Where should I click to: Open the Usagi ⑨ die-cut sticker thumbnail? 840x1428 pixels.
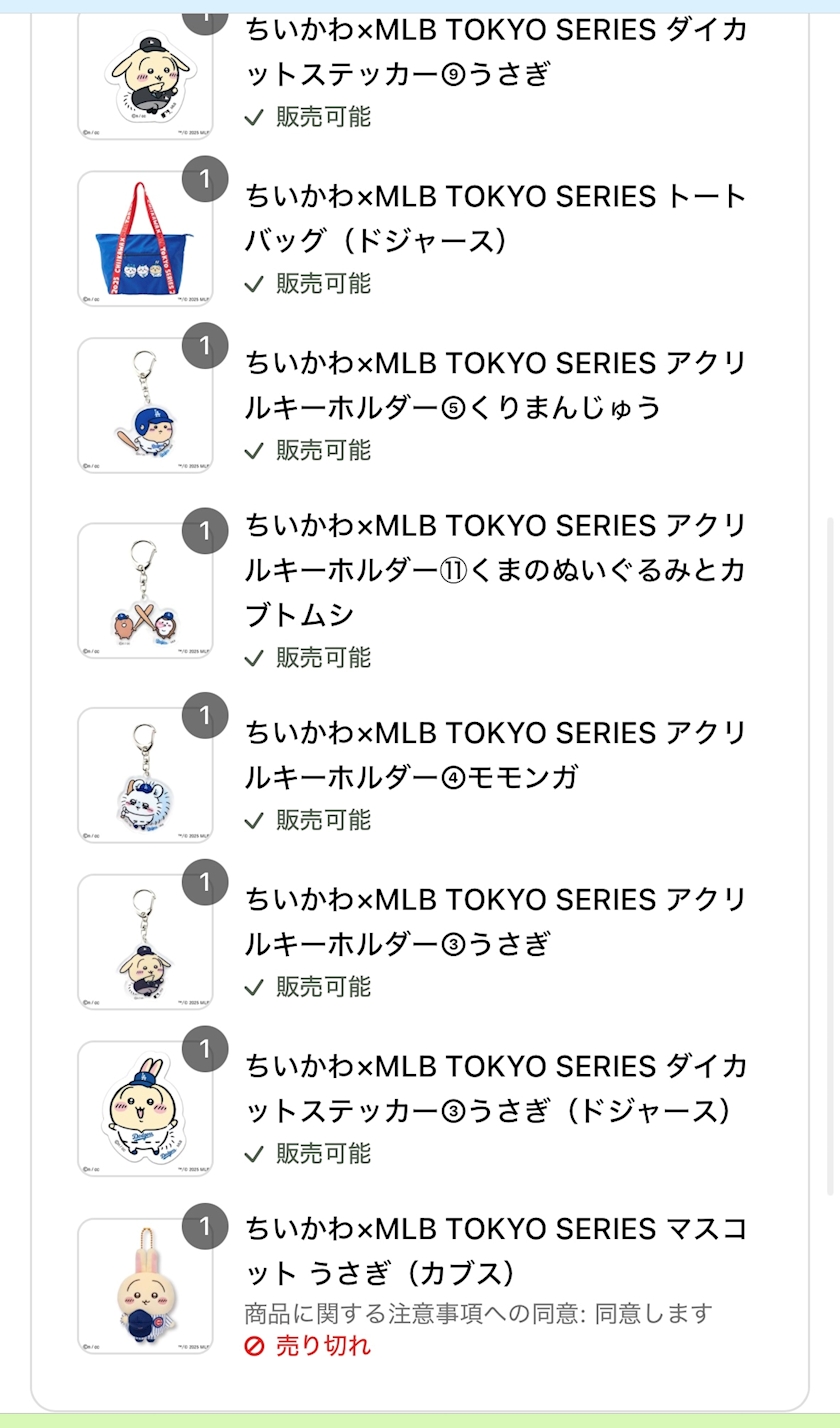point(145,73)
